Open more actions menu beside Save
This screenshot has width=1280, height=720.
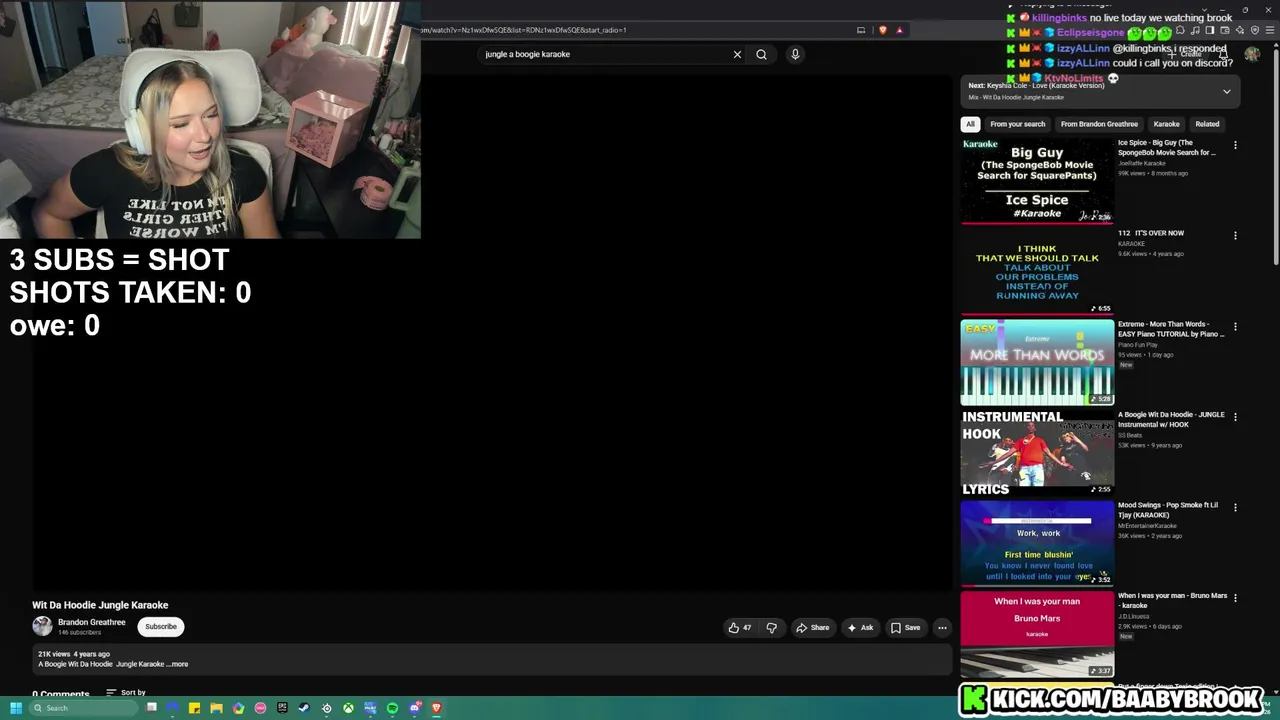point(942,628)
